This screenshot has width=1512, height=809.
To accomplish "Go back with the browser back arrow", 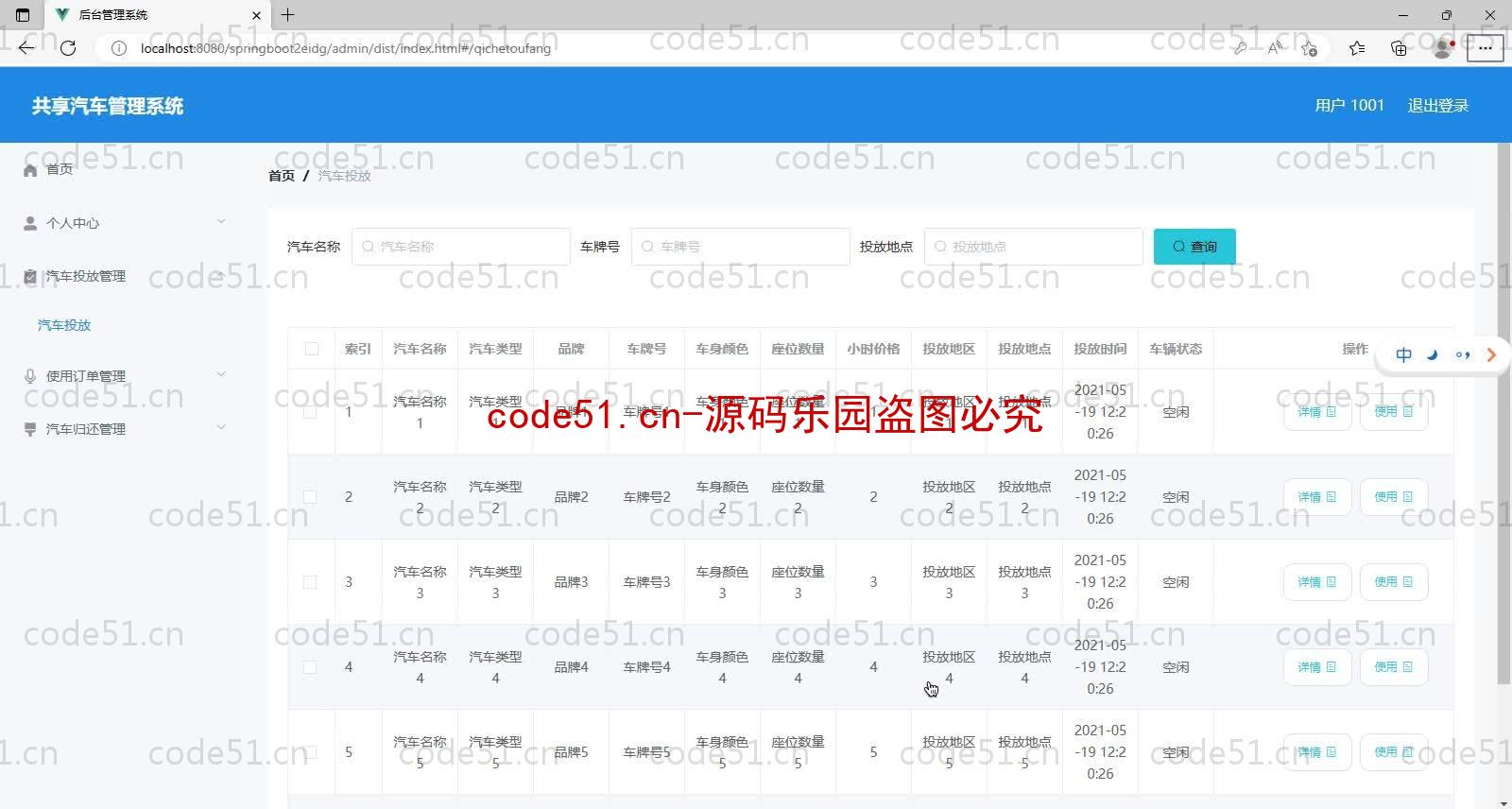I will pyautogui.click(x=26, y=48).
